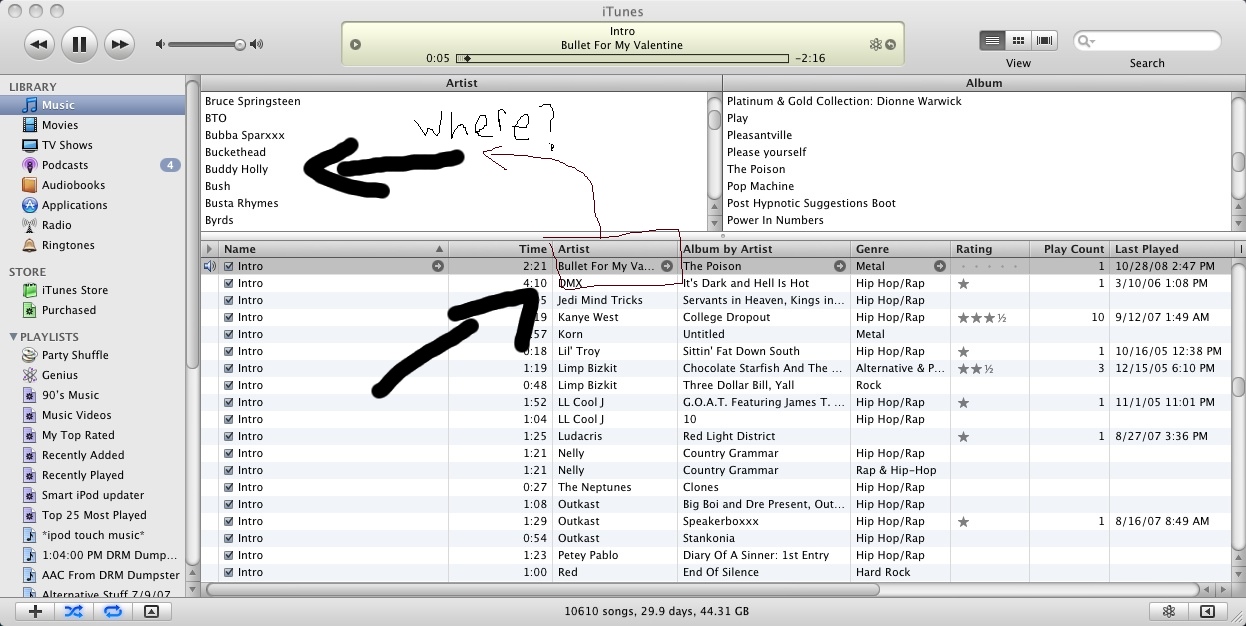Sort by Genre column header
The image size is (1246, 626).
[x=901, y=249]
